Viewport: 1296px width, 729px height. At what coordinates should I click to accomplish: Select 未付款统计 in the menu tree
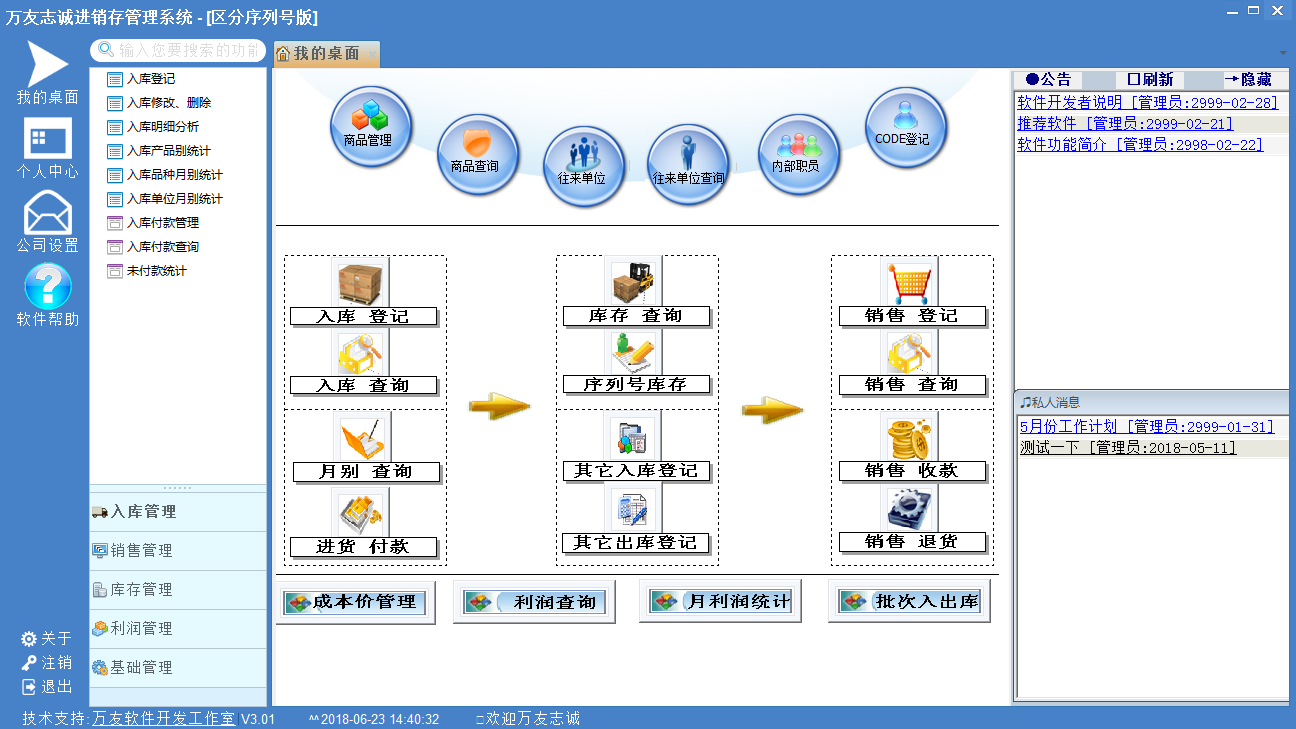click(147, 271)
